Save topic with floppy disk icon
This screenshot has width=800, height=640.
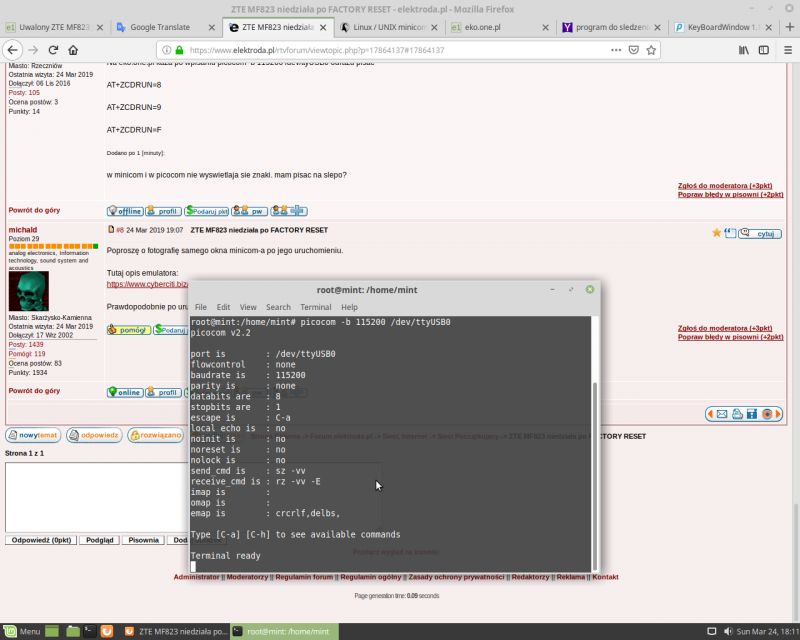(752, 414)
